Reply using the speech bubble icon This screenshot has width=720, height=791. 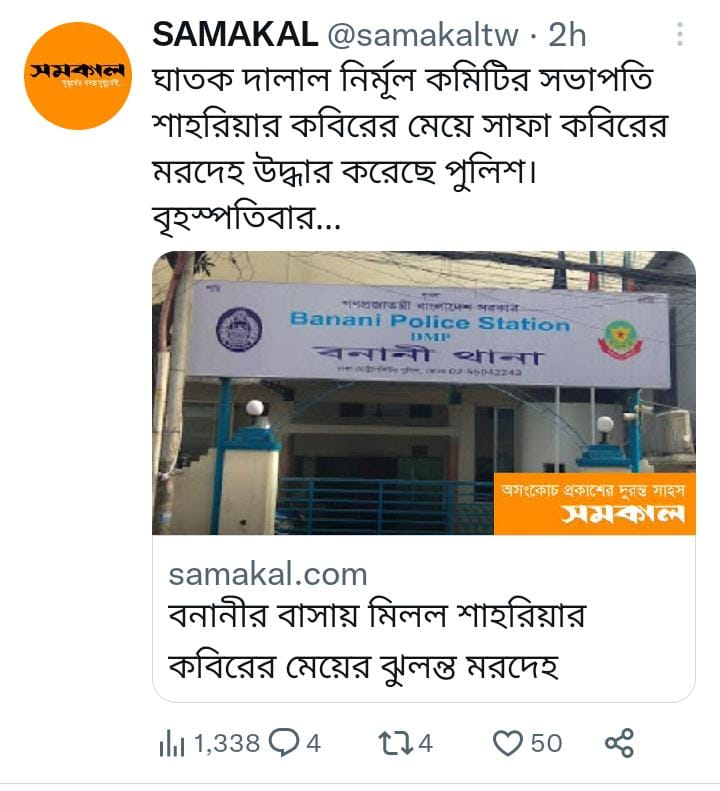284,744
